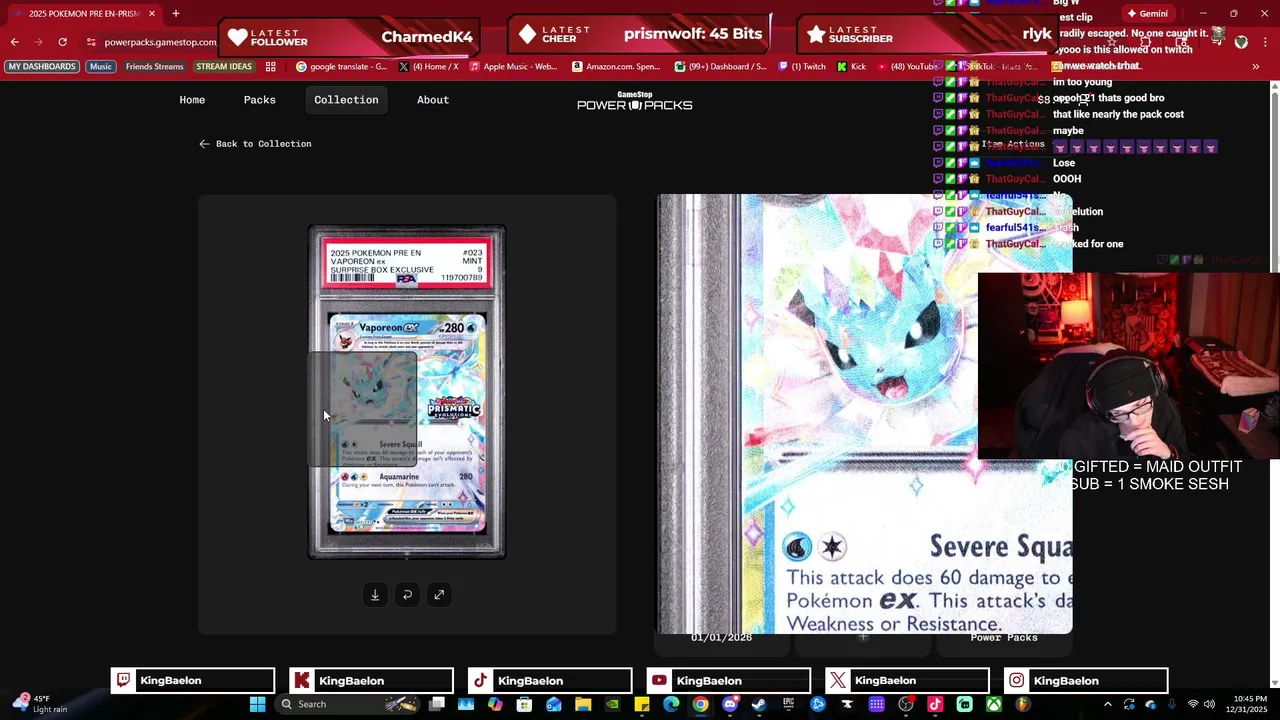This screenshot has width=1280, height=720.
Task: Open the Amazon.com bookmark
Action: [616, 67]
